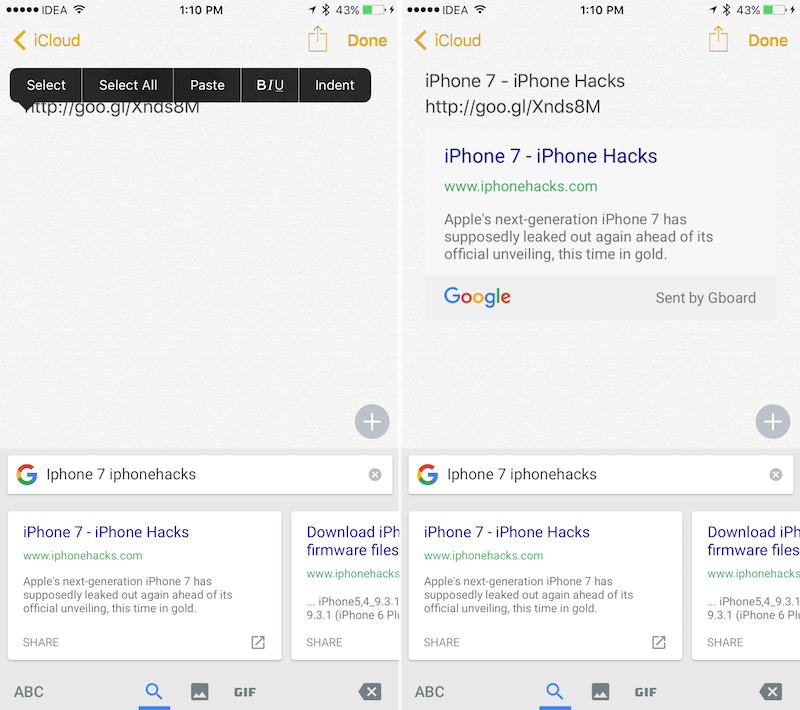Select the image search icon on the left keyboard
The image size is (800, 710).
coord(199,691)
